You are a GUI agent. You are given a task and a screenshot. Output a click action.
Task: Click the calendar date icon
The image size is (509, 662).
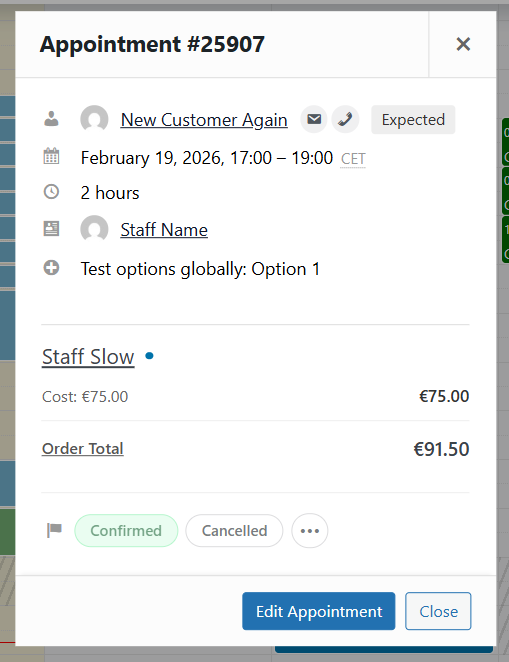click(51, 156)
